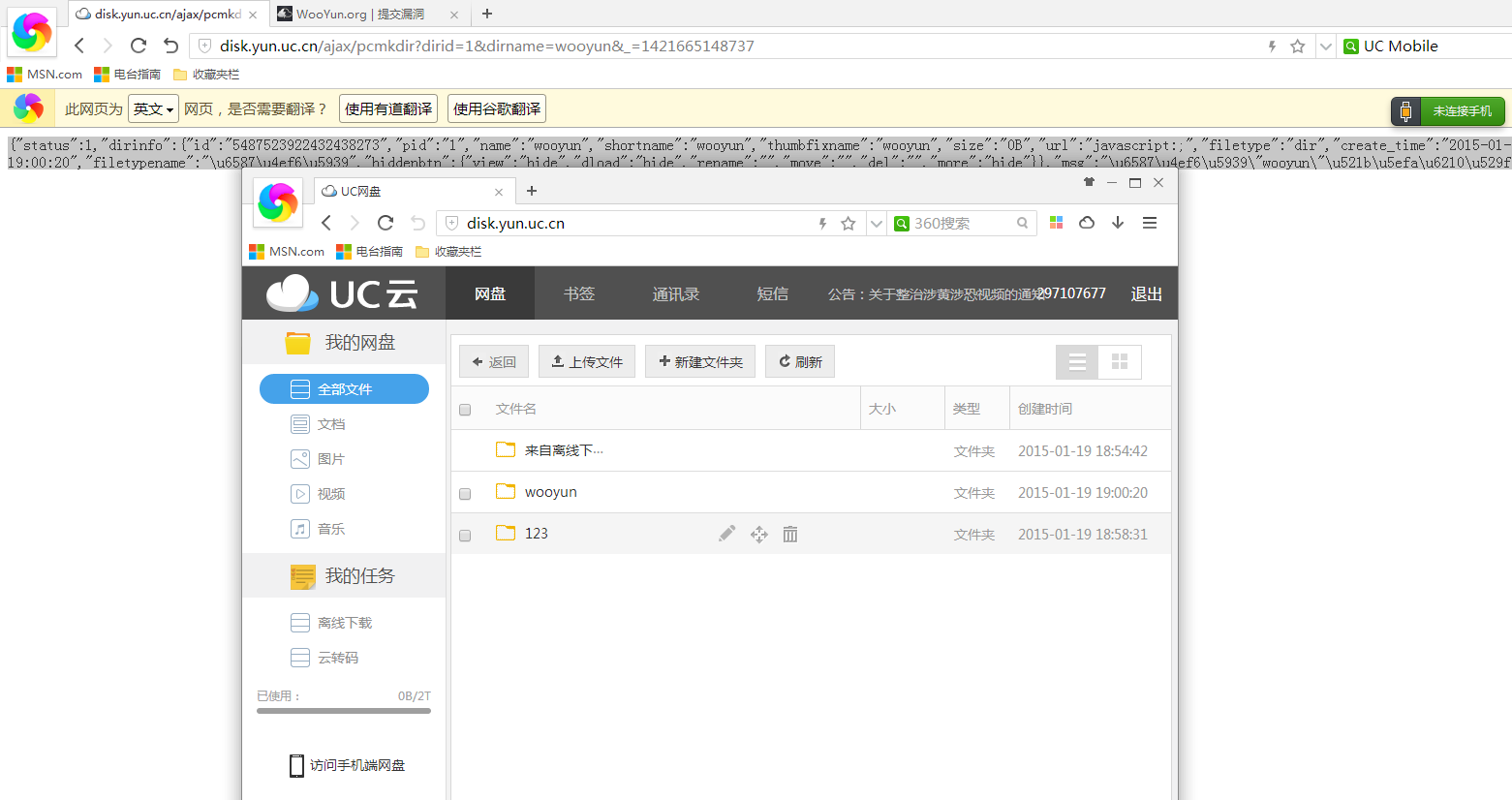The width and height of the screenshot is (1512, 800).
Task: Open 收藏夹栏 folder in outer bookmarks bar
Action: (x=206, y=75)
